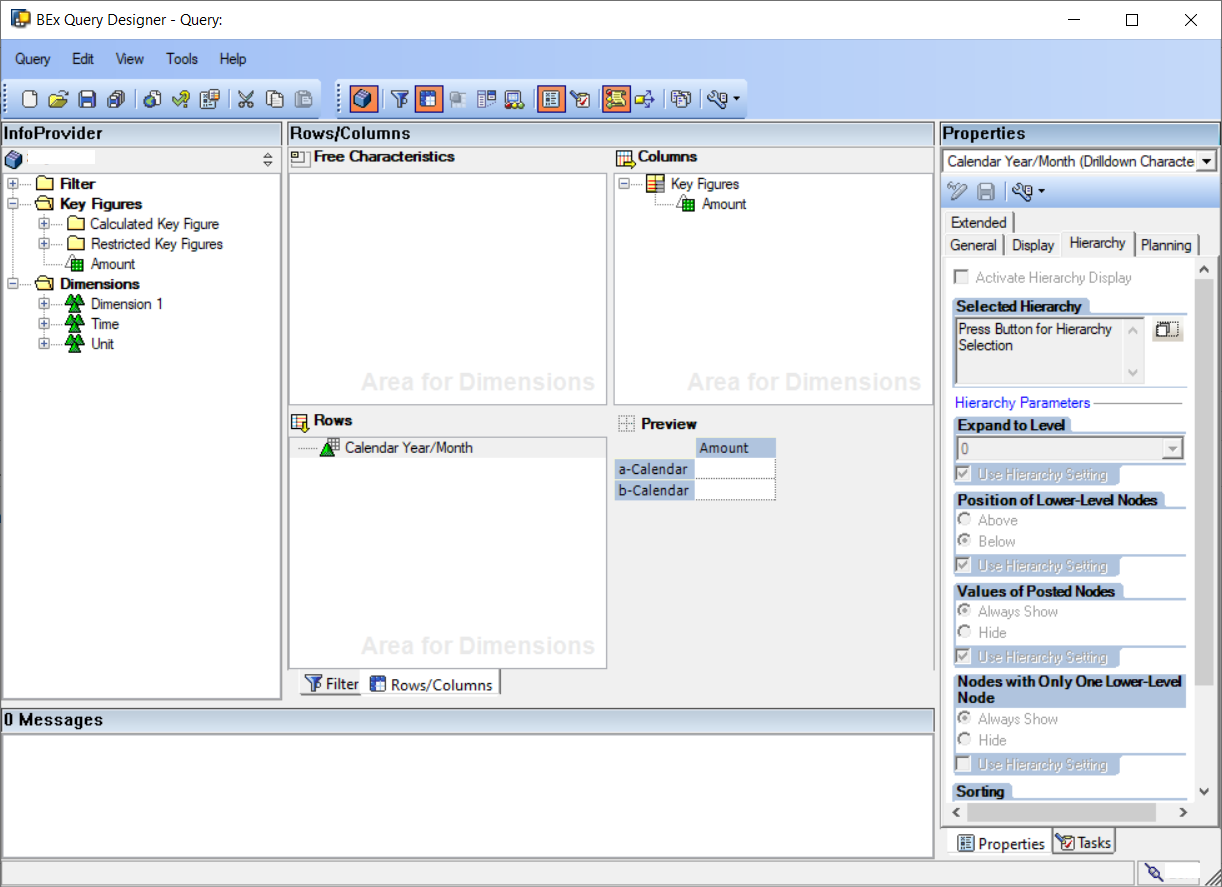
Task: Switch to the Display properties tab
Action: click(x=1033, y=245)
